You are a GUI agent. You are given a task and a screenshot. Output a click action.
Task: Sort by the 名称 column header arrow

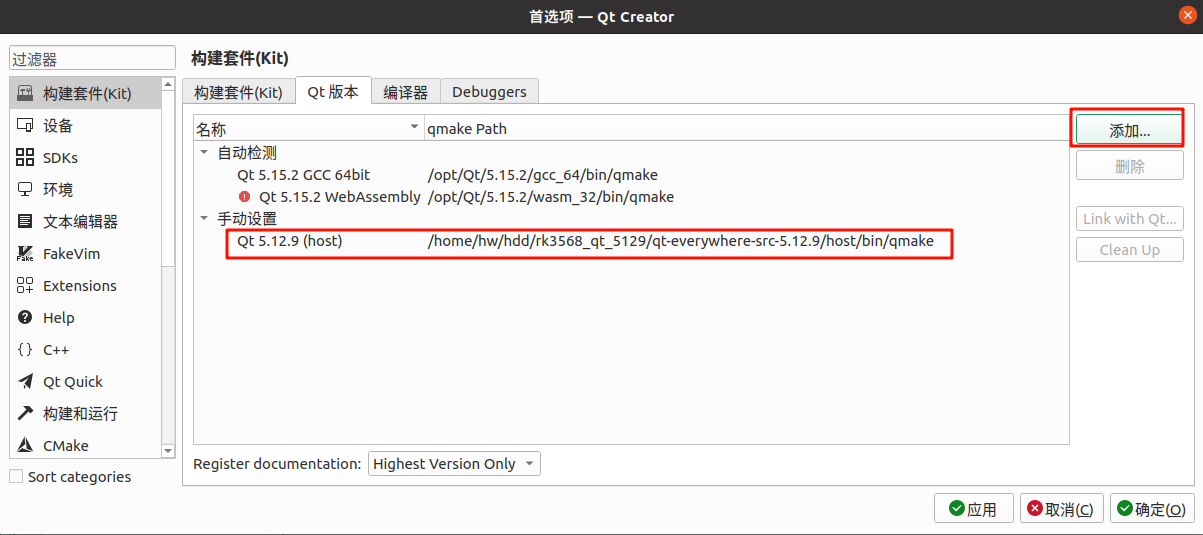415,128
